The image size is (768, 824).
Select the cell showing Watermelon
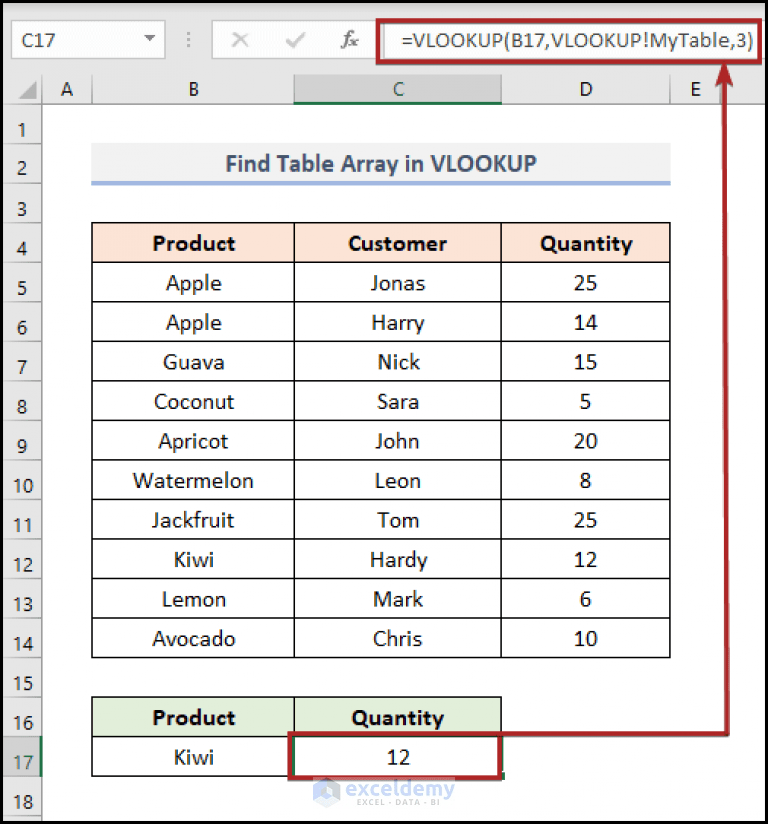192,480
